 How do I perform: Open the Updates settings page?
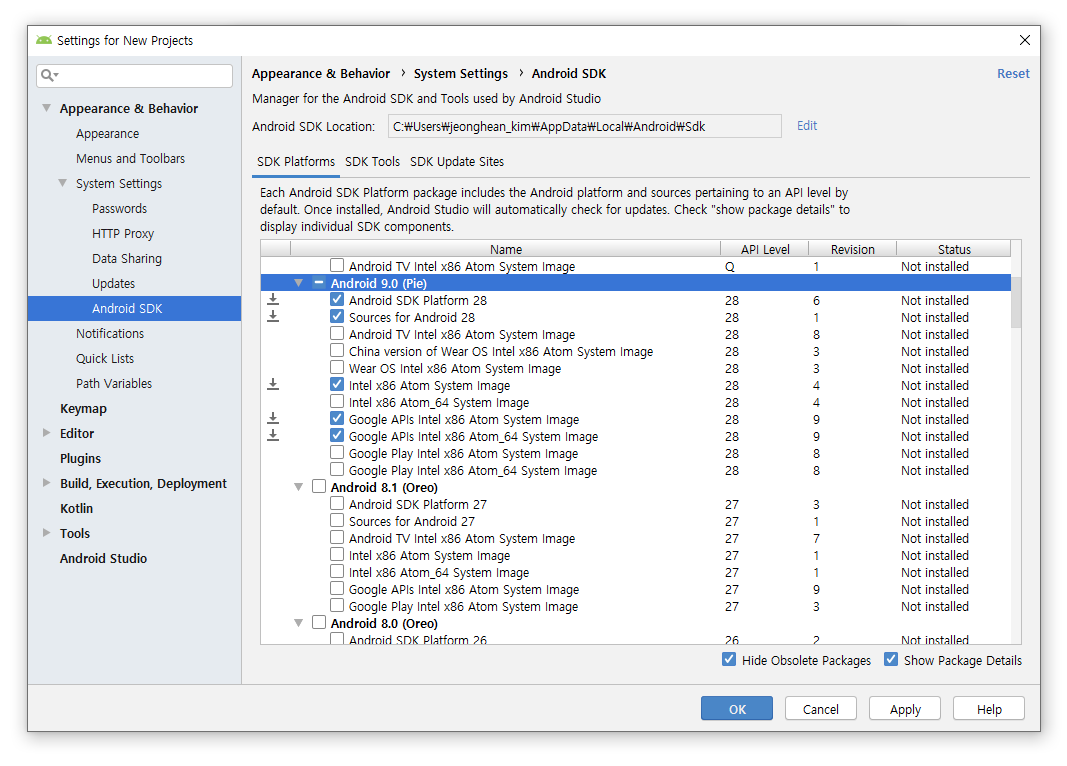[114, 284]
